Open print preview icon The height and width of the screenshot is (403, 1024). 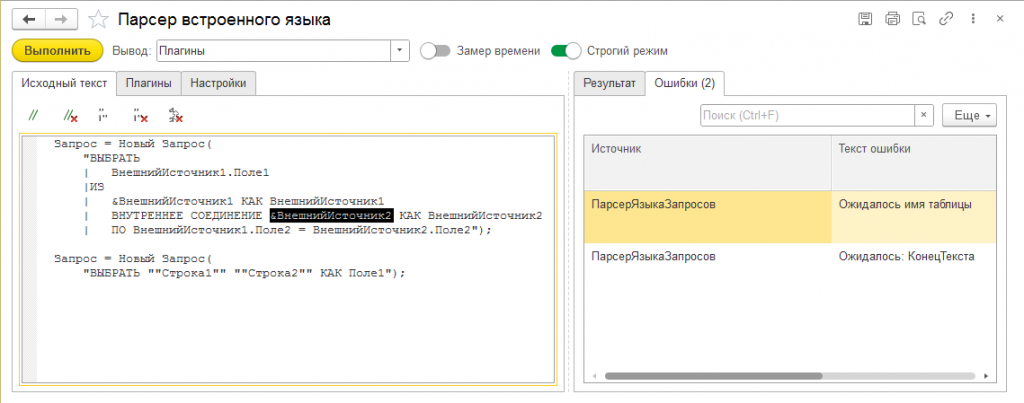[x=919, y=20]
